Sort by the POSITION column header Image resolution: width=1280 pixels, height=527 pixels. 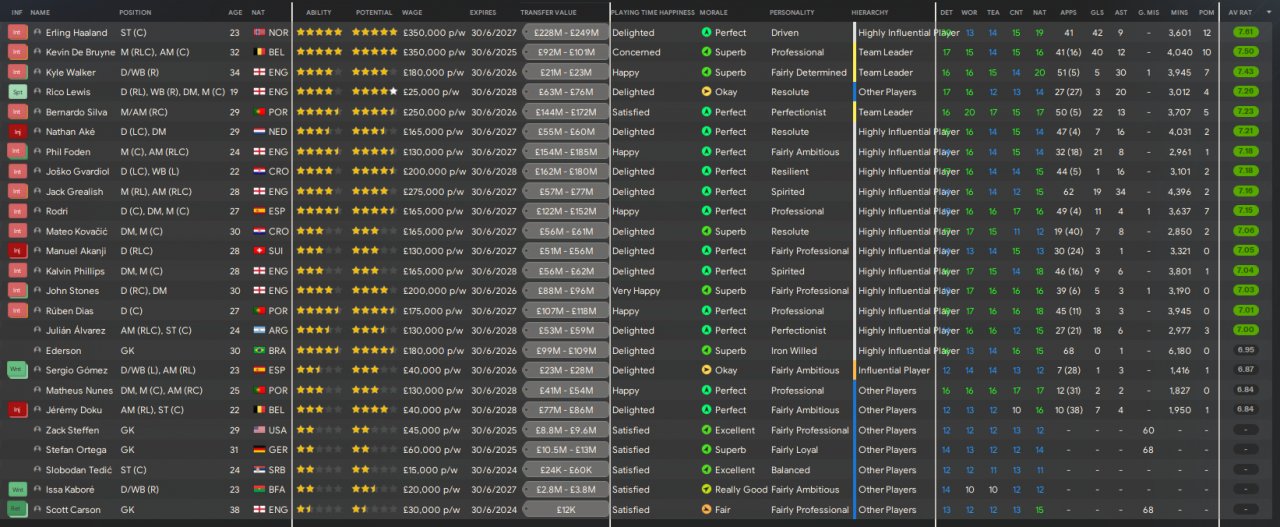135,12
